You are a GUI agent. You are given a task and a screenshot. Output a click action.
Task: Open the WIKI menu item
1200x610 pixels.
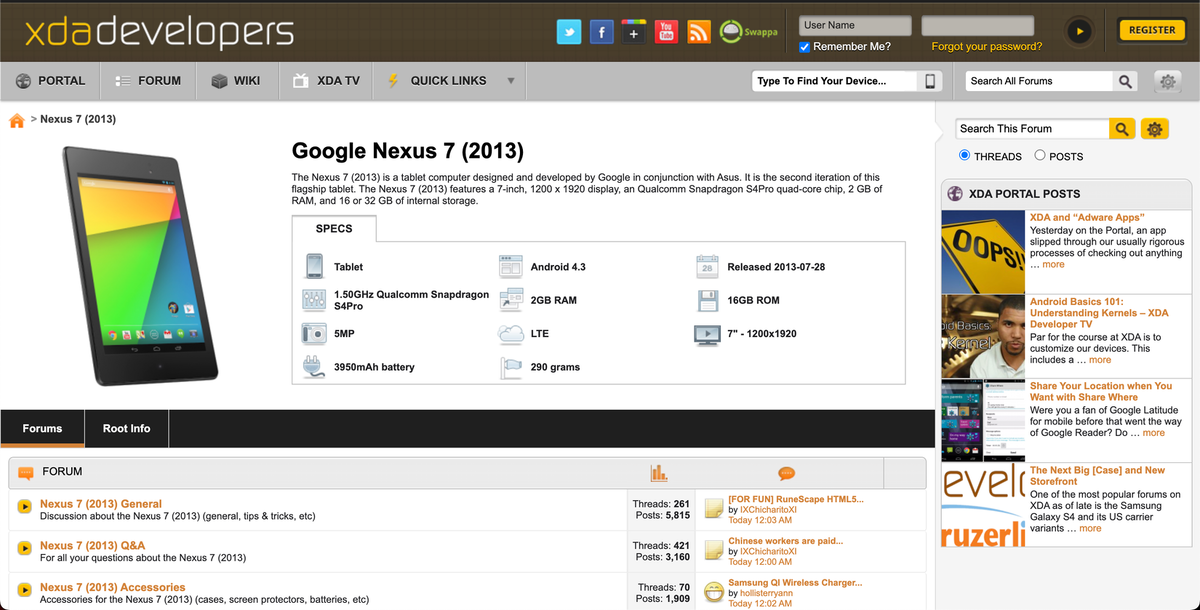235,81
